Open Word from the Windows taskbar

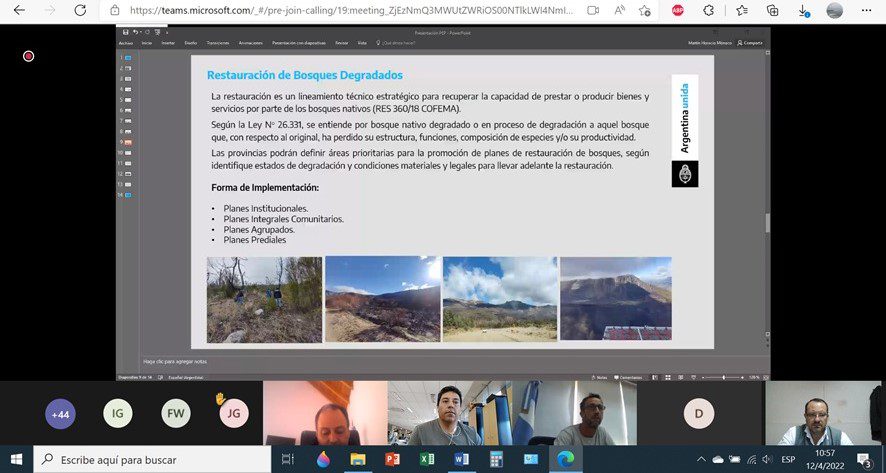(461, 459)
